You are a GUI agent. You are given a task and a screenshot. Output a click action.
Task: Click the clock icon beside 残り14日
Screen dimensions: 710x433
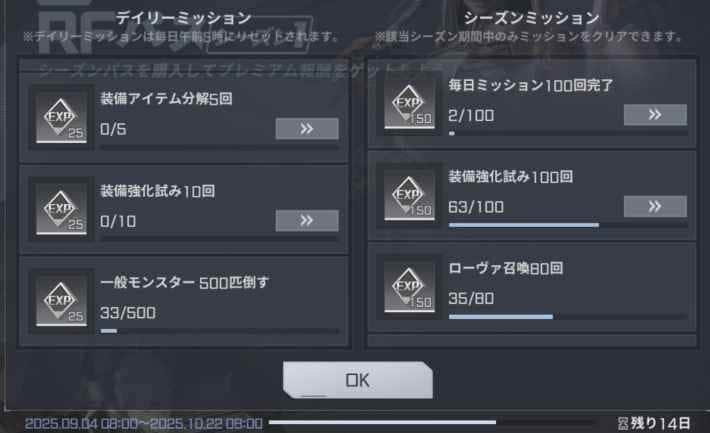(x=623, y=424)
